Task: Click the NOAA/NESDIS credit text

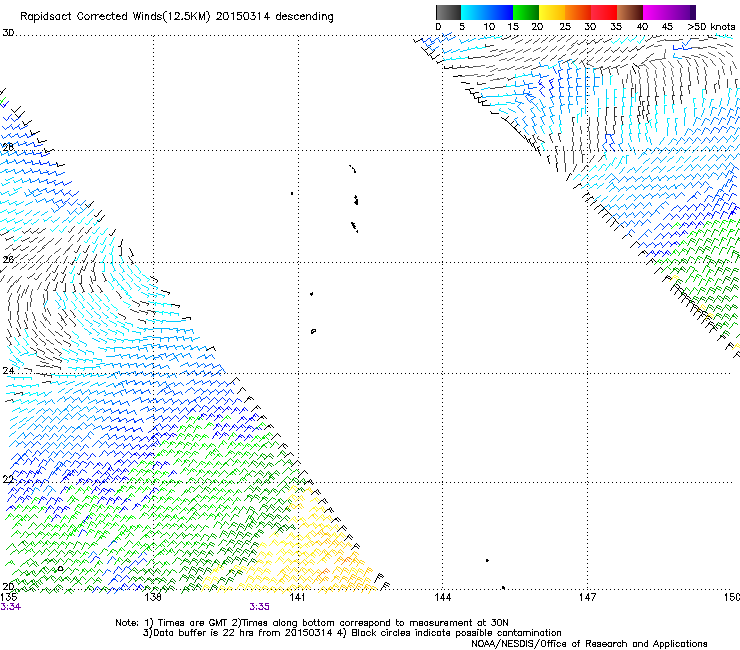Action: point(589,644)
